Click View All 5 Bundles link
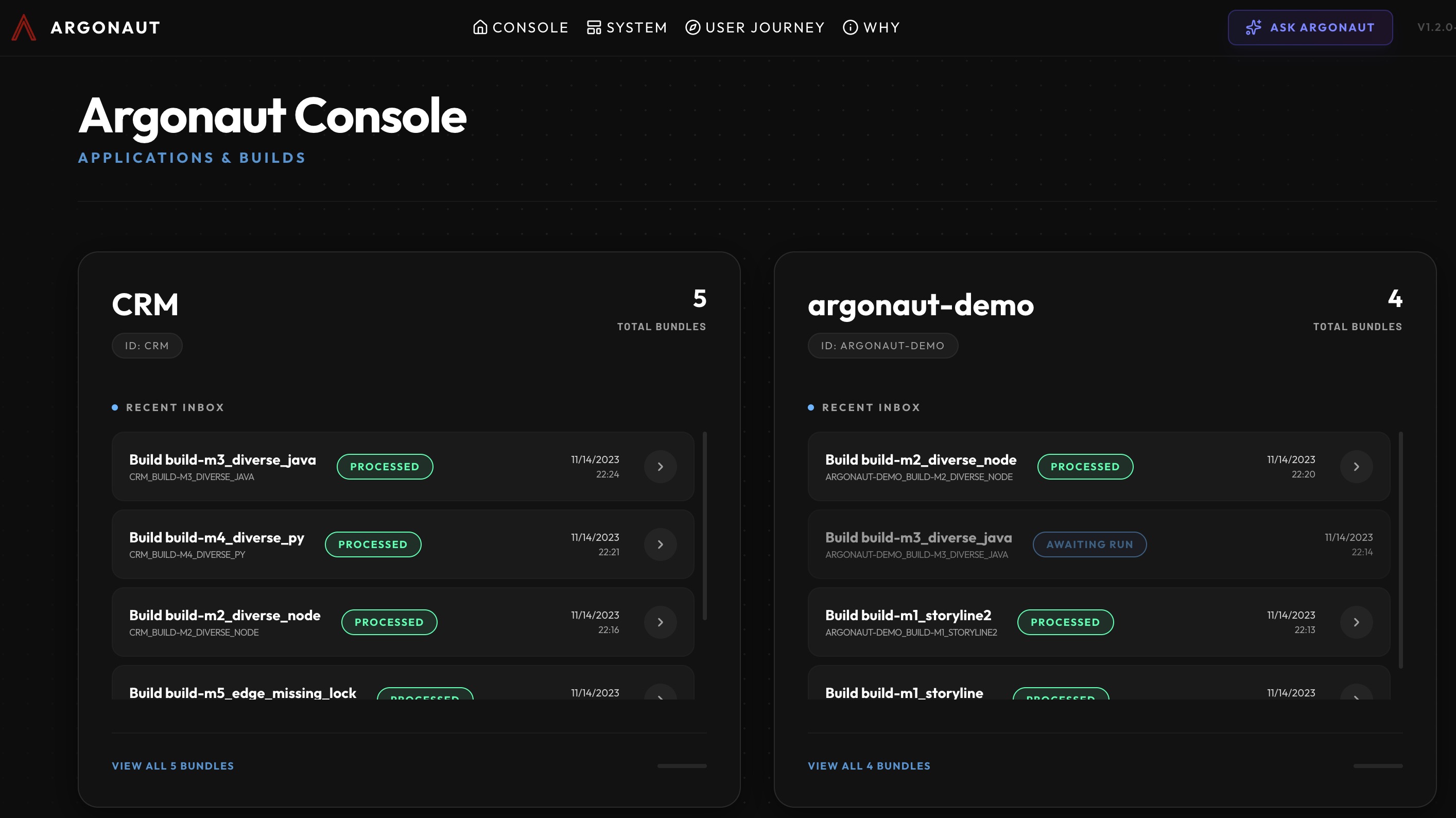The image size is (1456, 818). [x=172, y=766]
